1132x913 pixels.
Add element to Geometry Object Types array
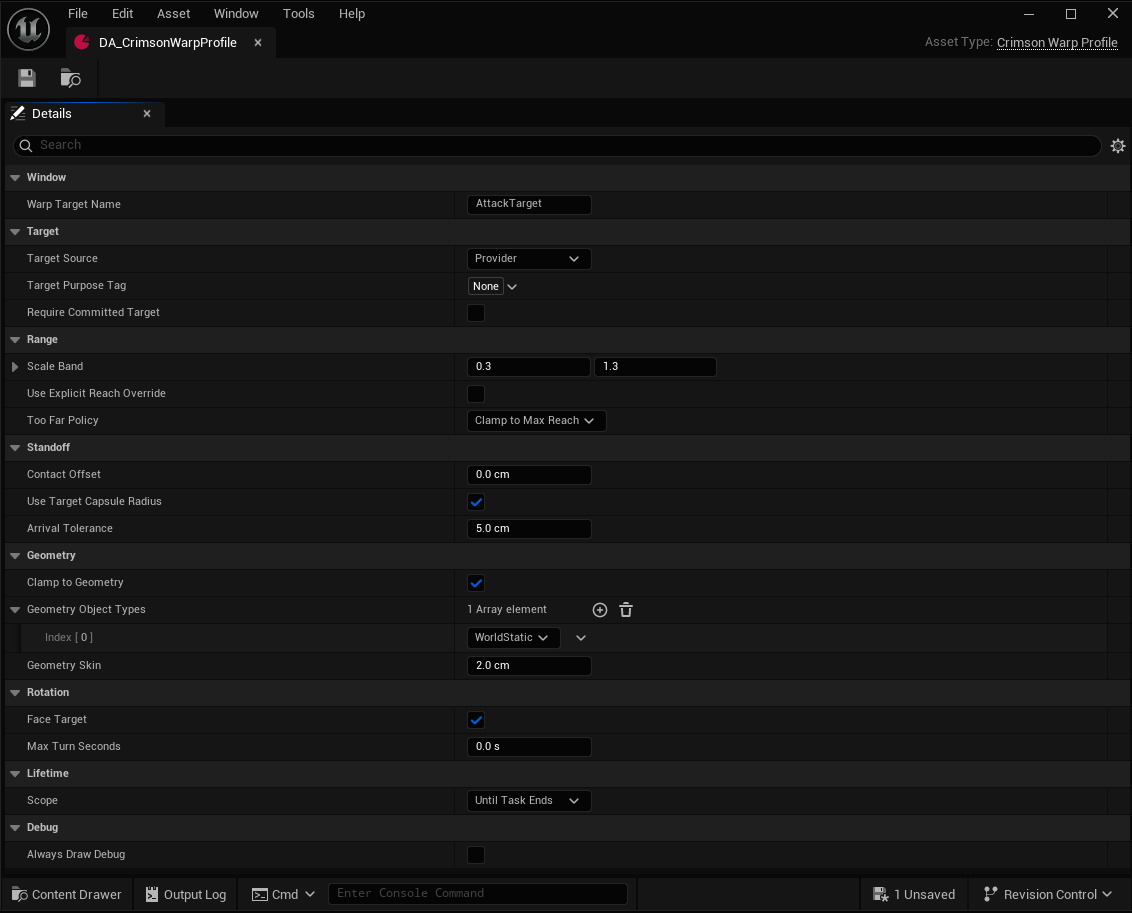pyautogui.click(x=599, y=610)
